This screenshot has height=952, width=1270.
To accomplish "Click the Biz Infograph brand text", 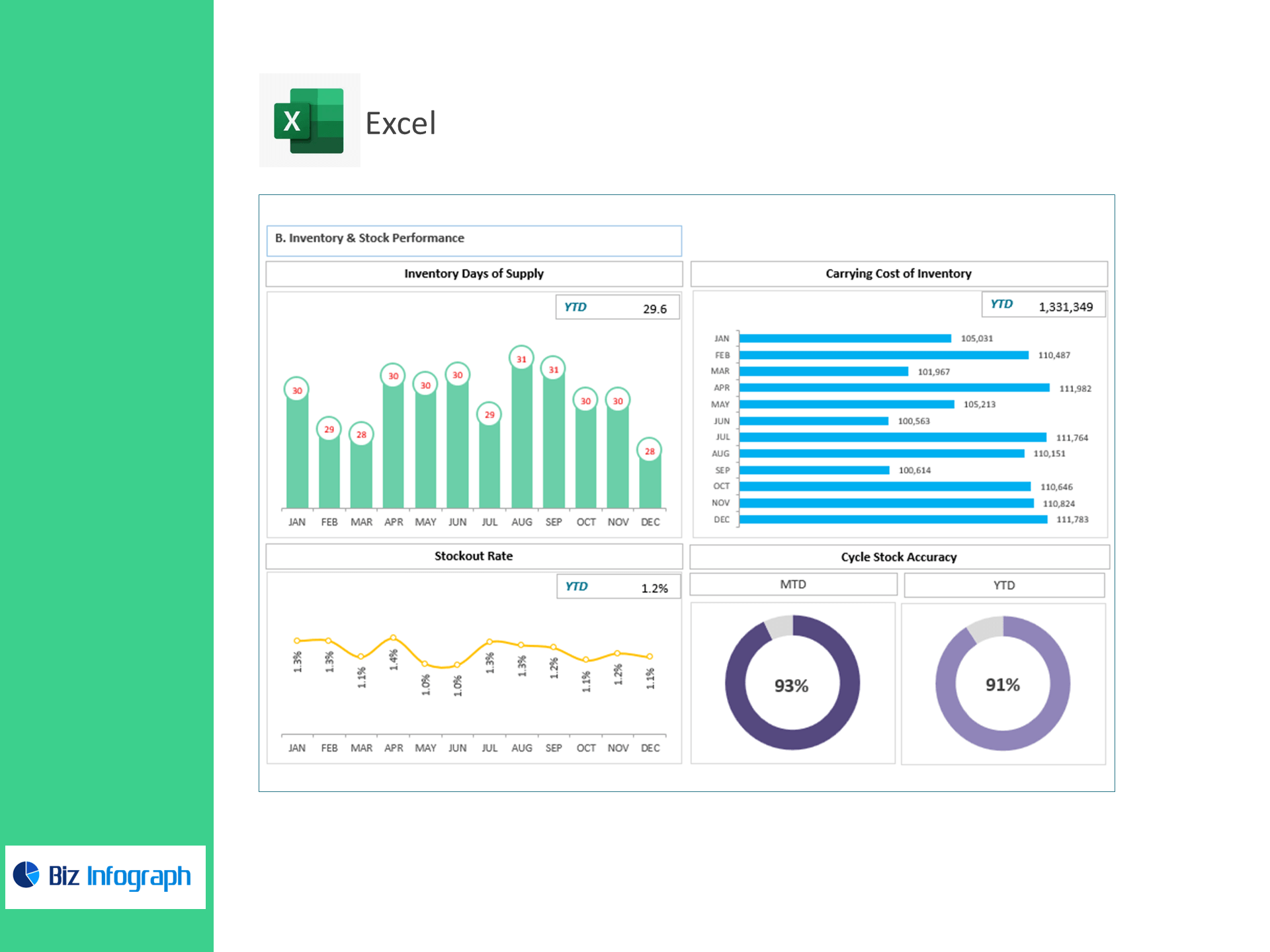I will pyautogui.click(x=119, y=877).
